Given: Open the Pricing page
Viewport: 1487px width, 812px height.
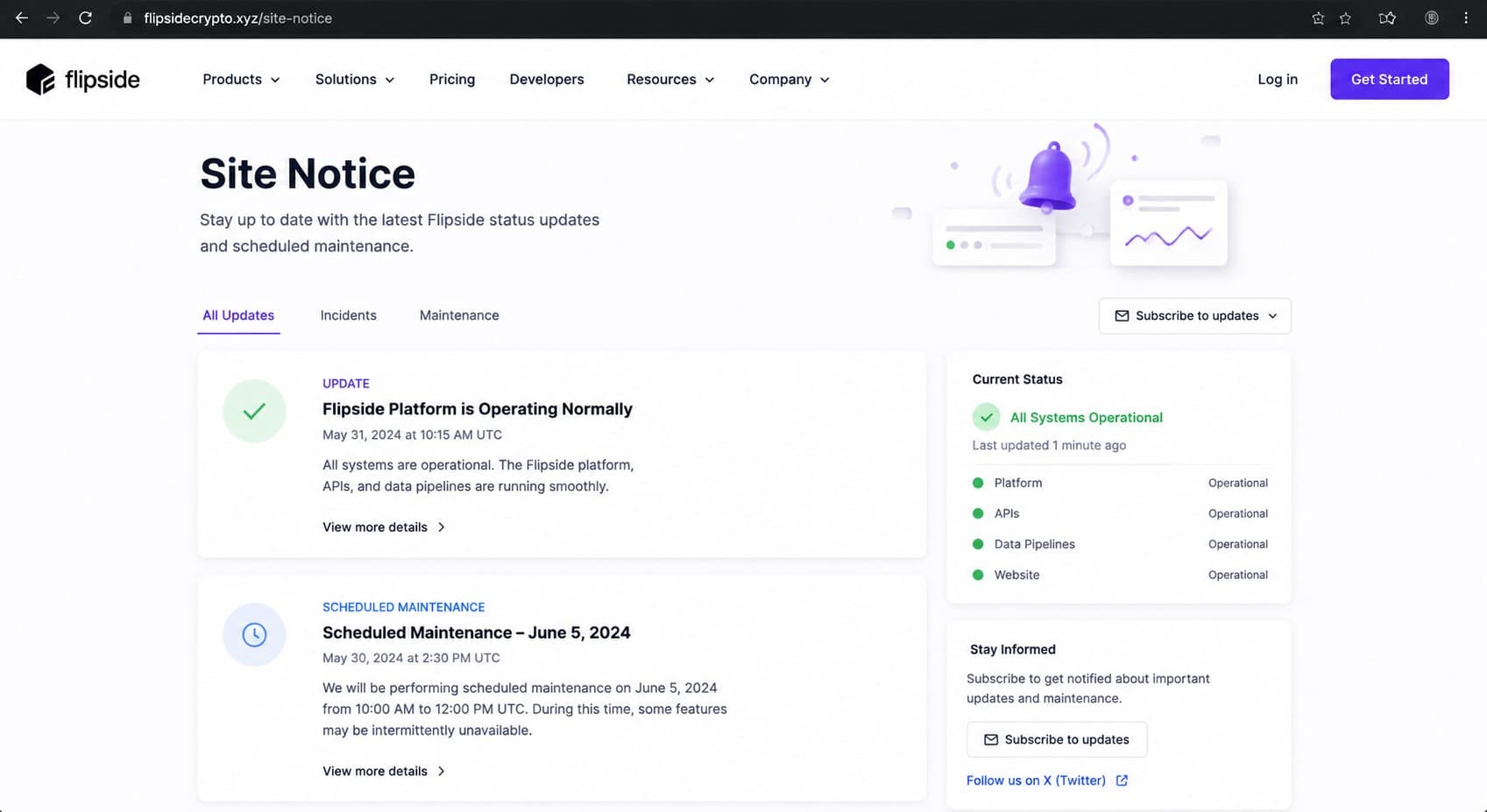Looking at the screenshot, I should [x=452, y=79].
